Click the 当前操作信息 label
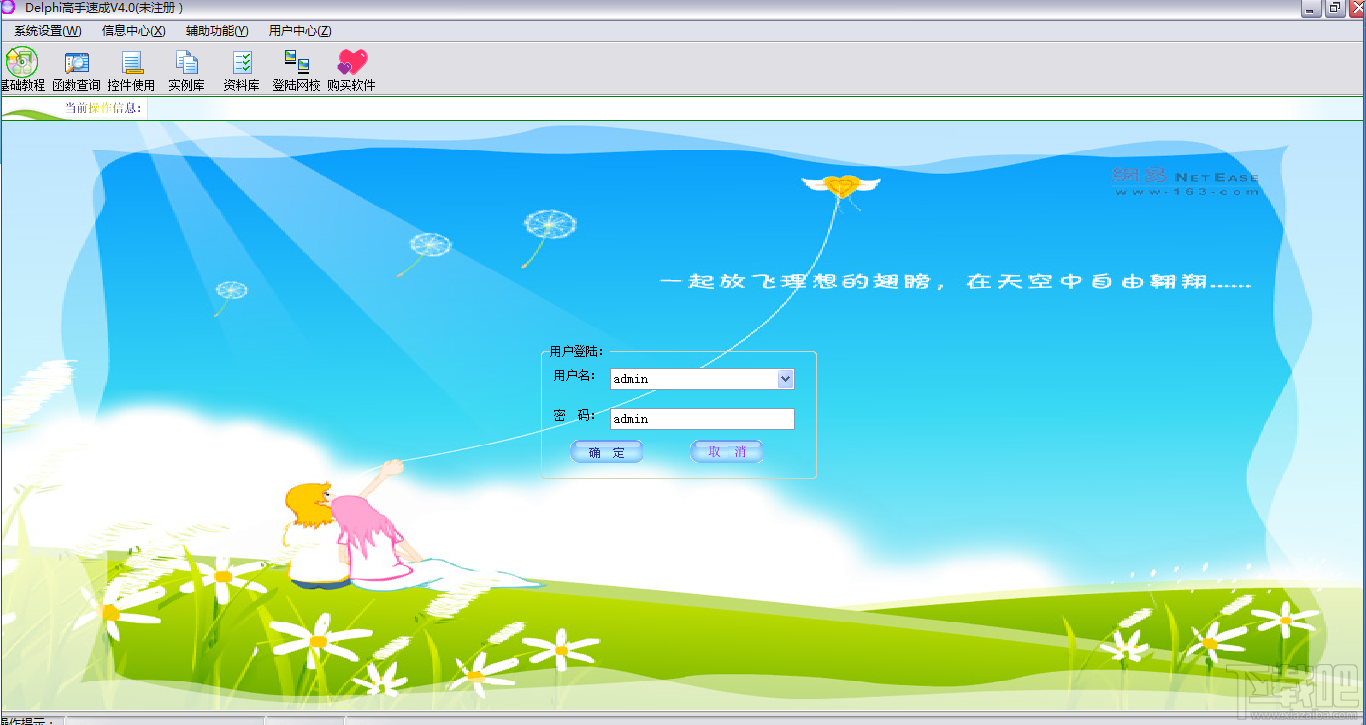Viewport: 1366px width, 725px height. [x=104, y=108]
